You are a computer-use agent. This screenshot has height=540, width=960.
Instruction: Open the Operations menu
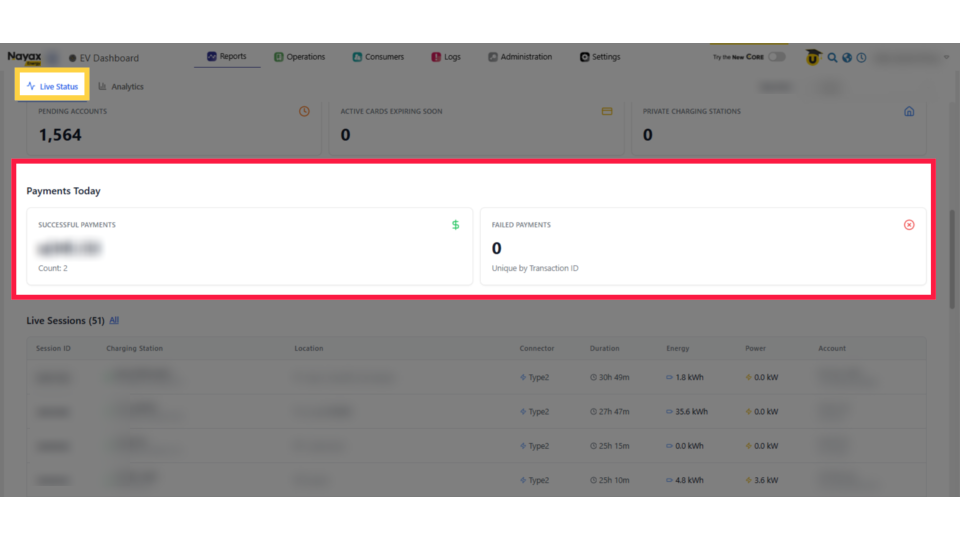coord(300,57)
